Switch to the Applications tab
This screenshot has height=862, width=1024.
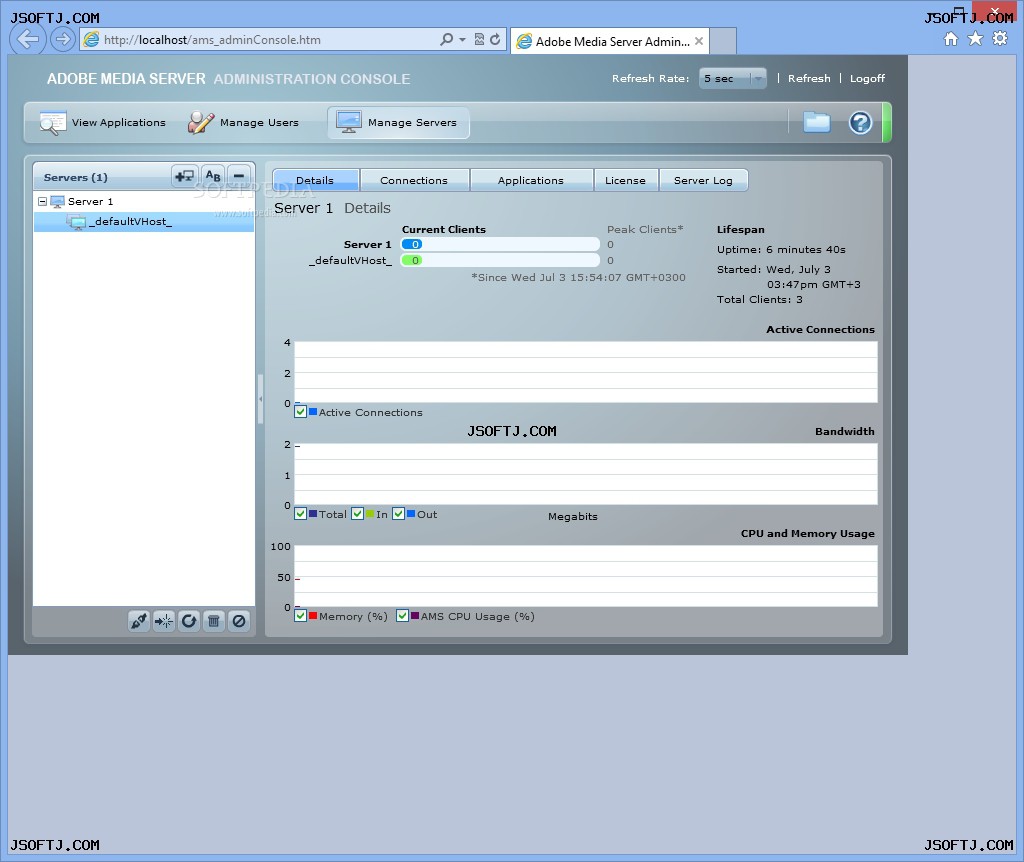tap(531, 180)
